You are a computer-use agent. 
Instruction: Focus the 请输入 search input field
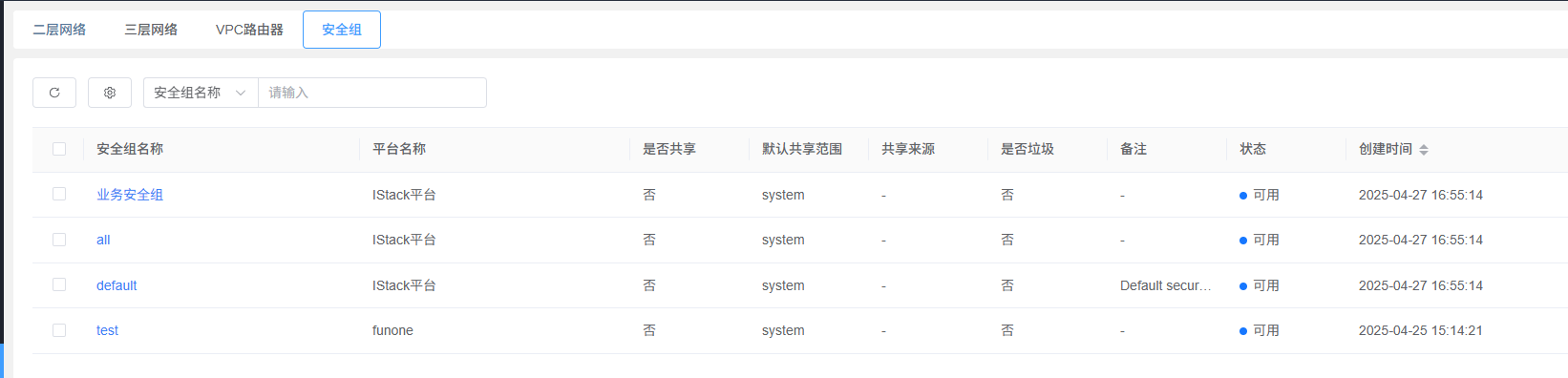[x=372, y=93]
